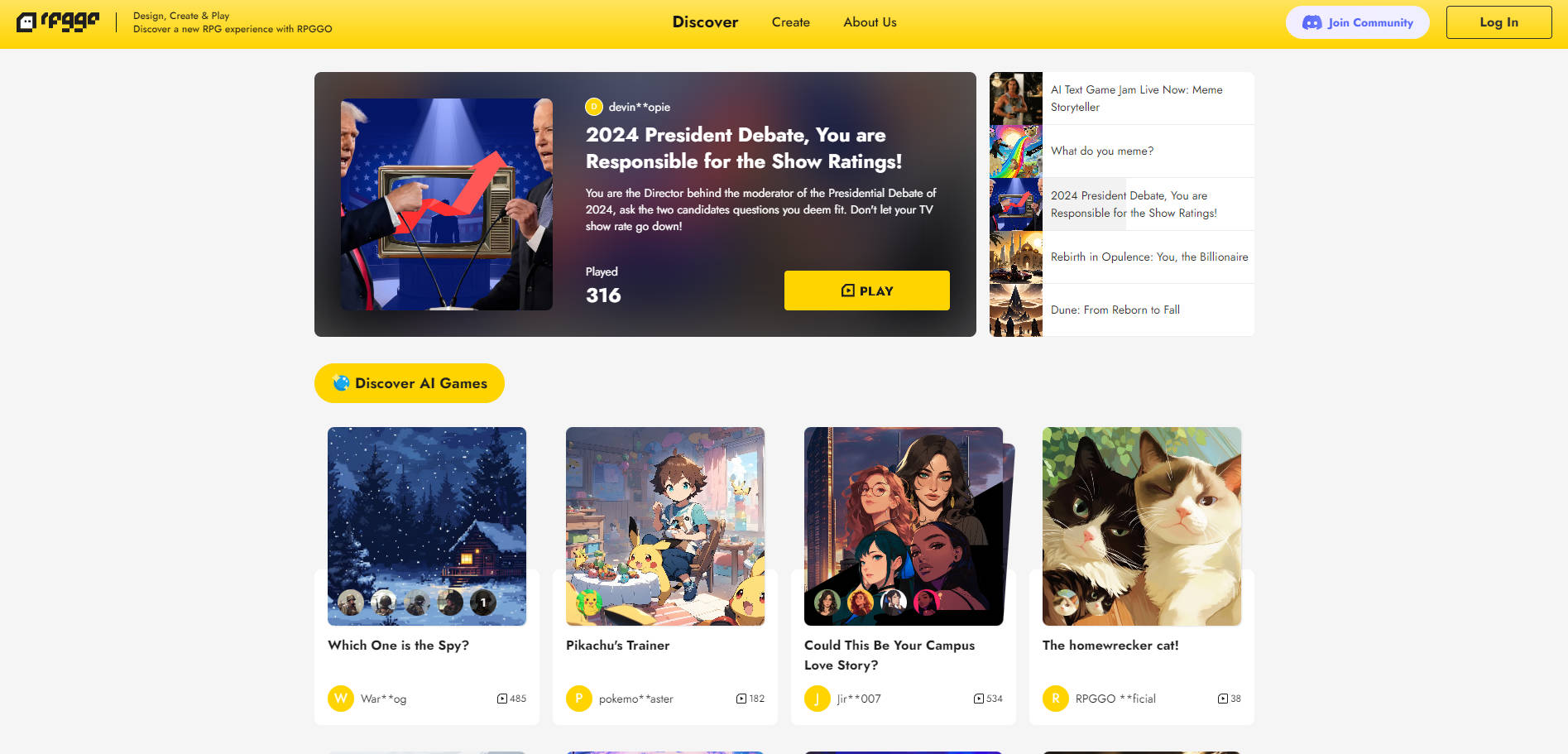The image size is (1568, 754).
Task: Open The homewrecker cat! game card image
Action: click(1142, 526)
